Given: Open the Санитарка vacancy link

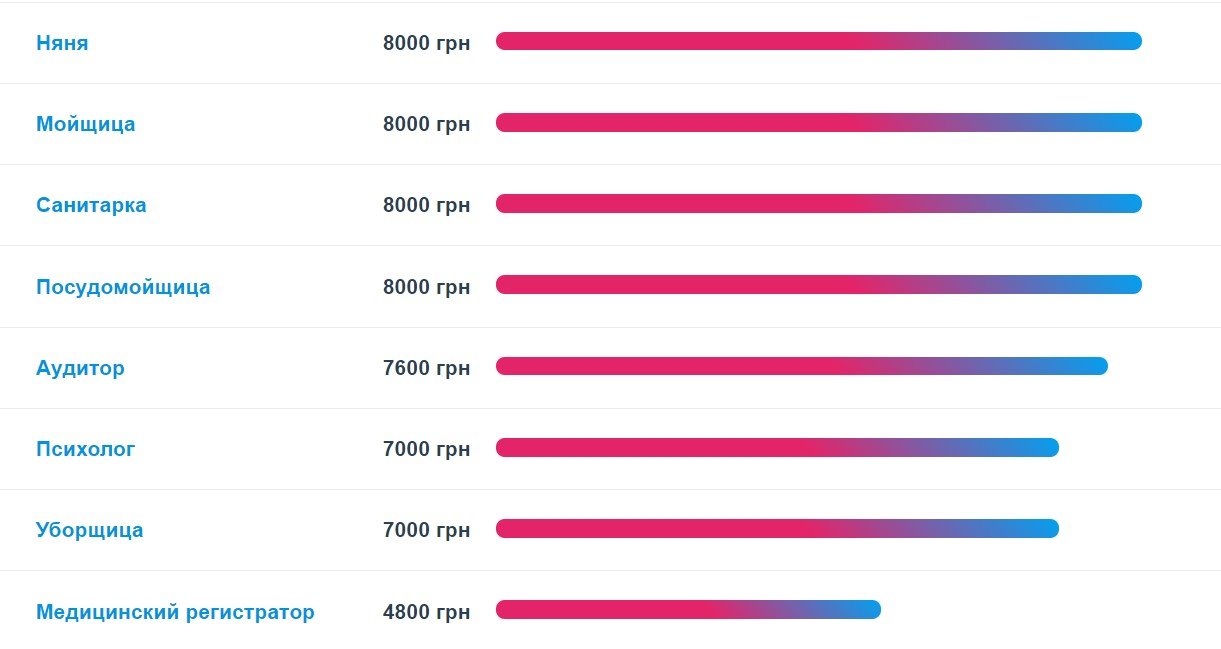Looking at the screenshot, I should point(91,205).
